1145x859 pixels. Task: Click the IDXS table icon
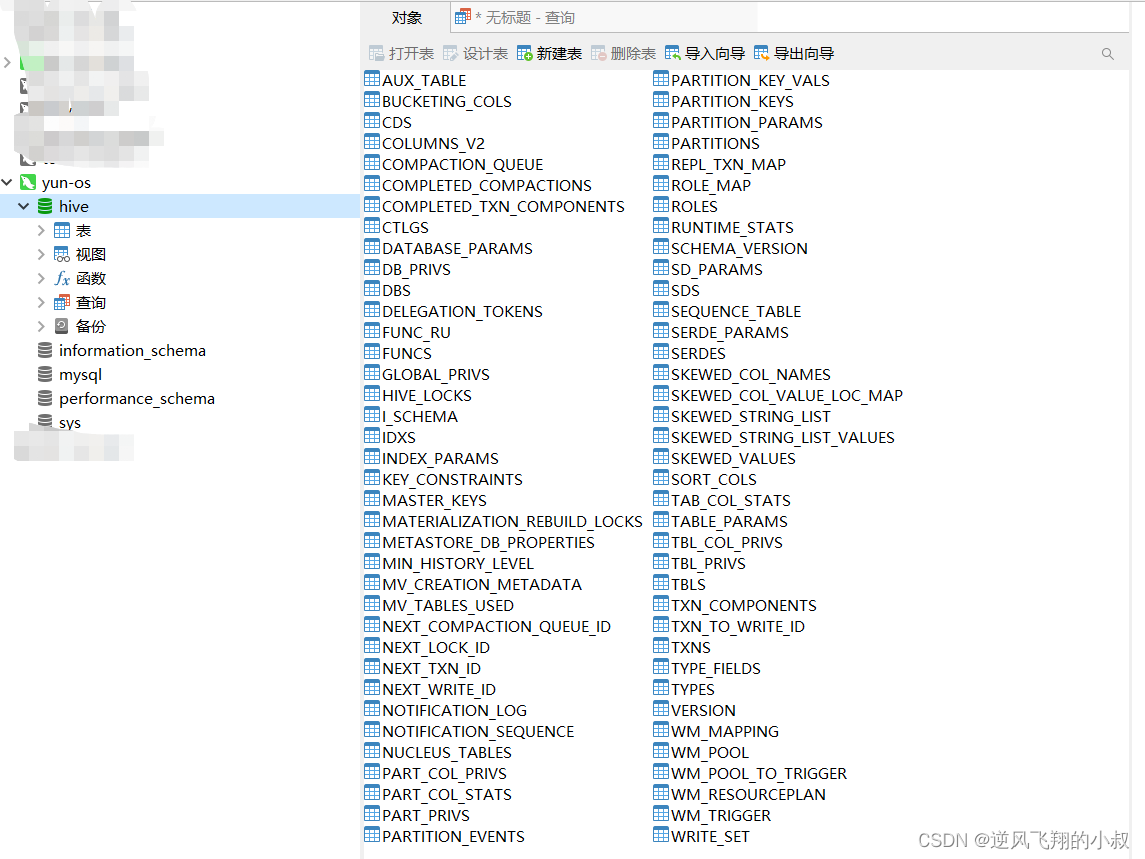click(372, 436)
